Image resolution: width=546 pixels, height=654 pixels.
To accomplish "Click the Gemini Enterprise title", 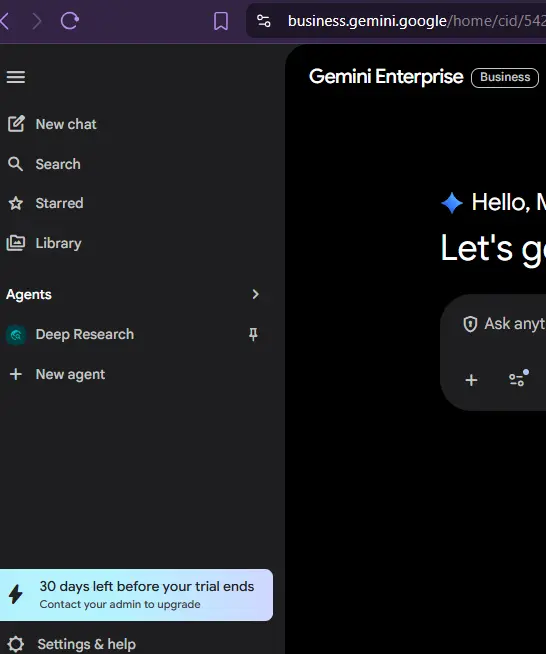I will coord(386,77).
